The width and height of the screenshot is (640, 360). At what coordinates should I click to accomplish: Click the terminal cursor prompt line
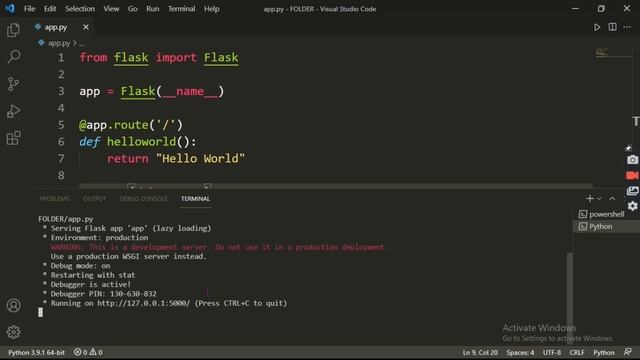tap(40, 313)
